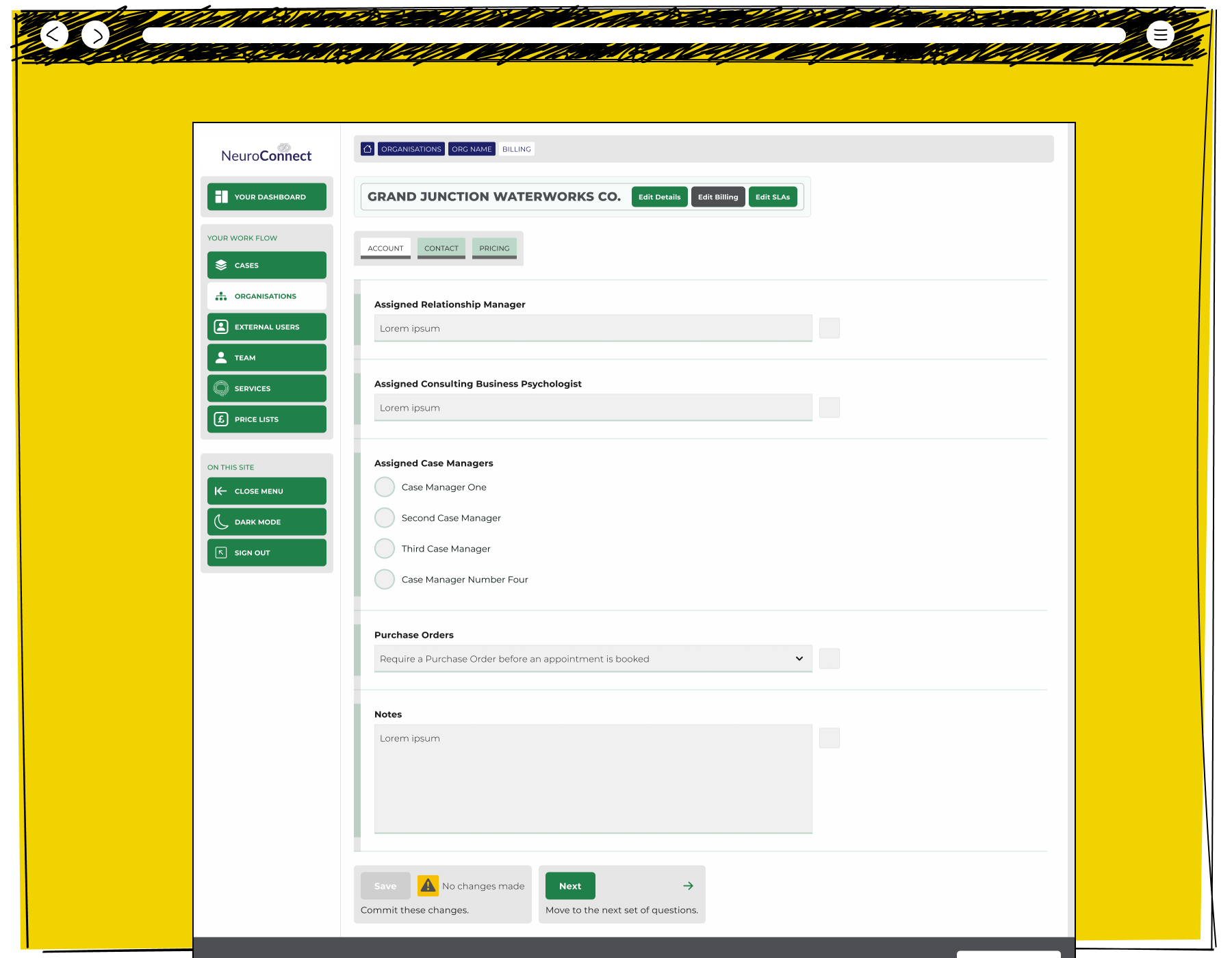
Task: Click inside the Notes text area
Action: click(x=593, y=779)
